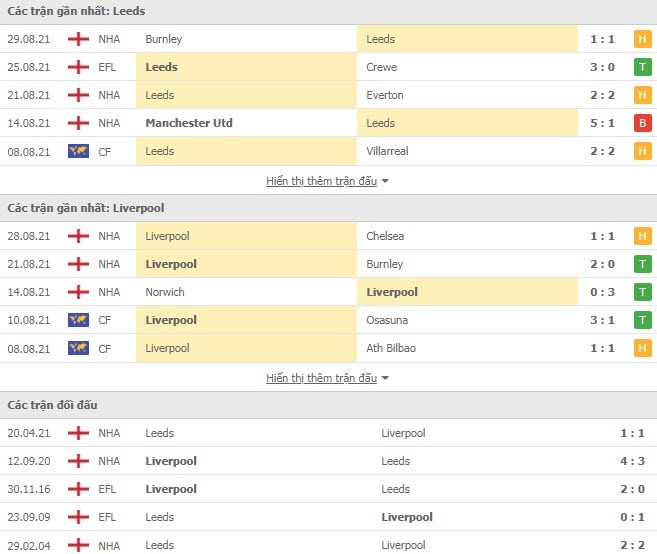Click the England flag on 20.04.21 head-to-head row
657x554 pixels.
[x=78, y=433]
